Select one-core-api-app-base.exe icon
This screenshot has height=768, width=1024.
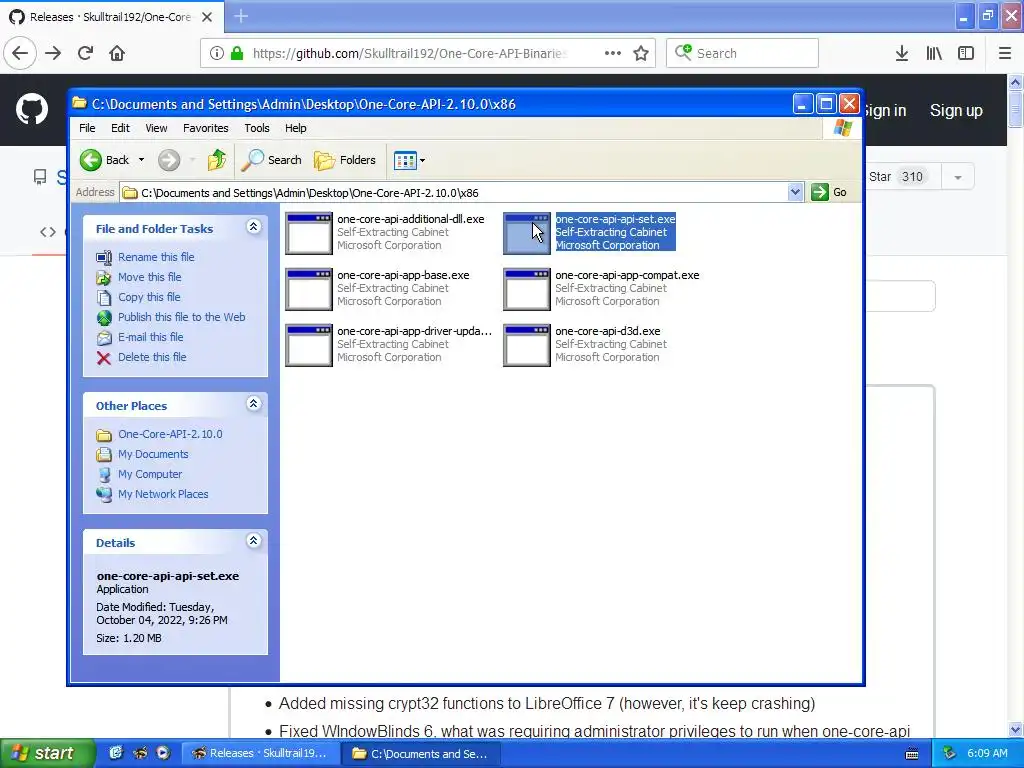tap(309, 289)
